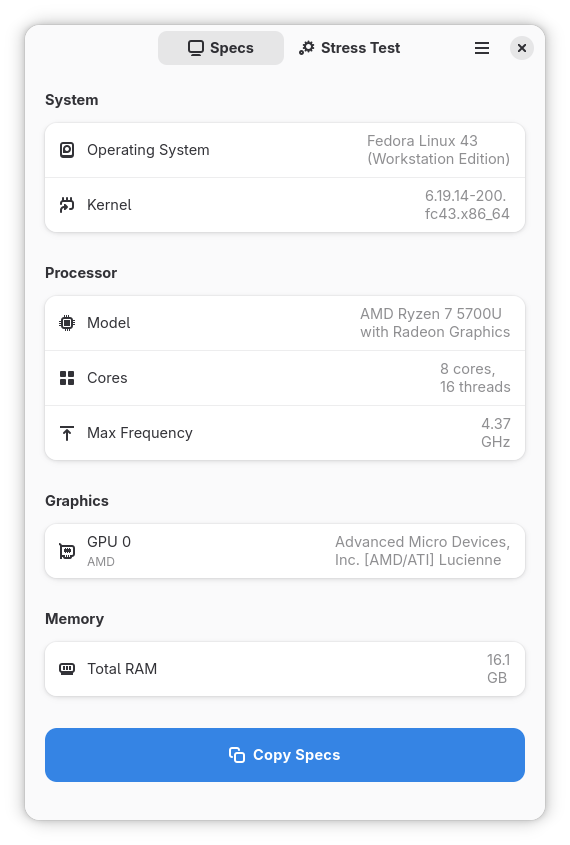Click the copy icon in Copy Specs button
570x845 pixels.
(x=237, y=754)
